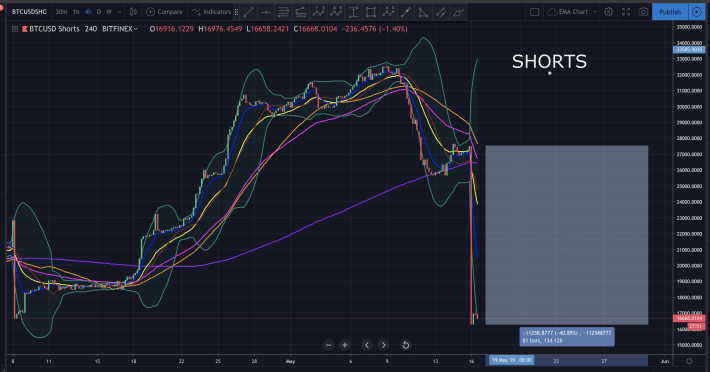Select the horizontal line tool
Image resolution: width=710 pixels, height=372 pixels.
[x=266, y=12]
